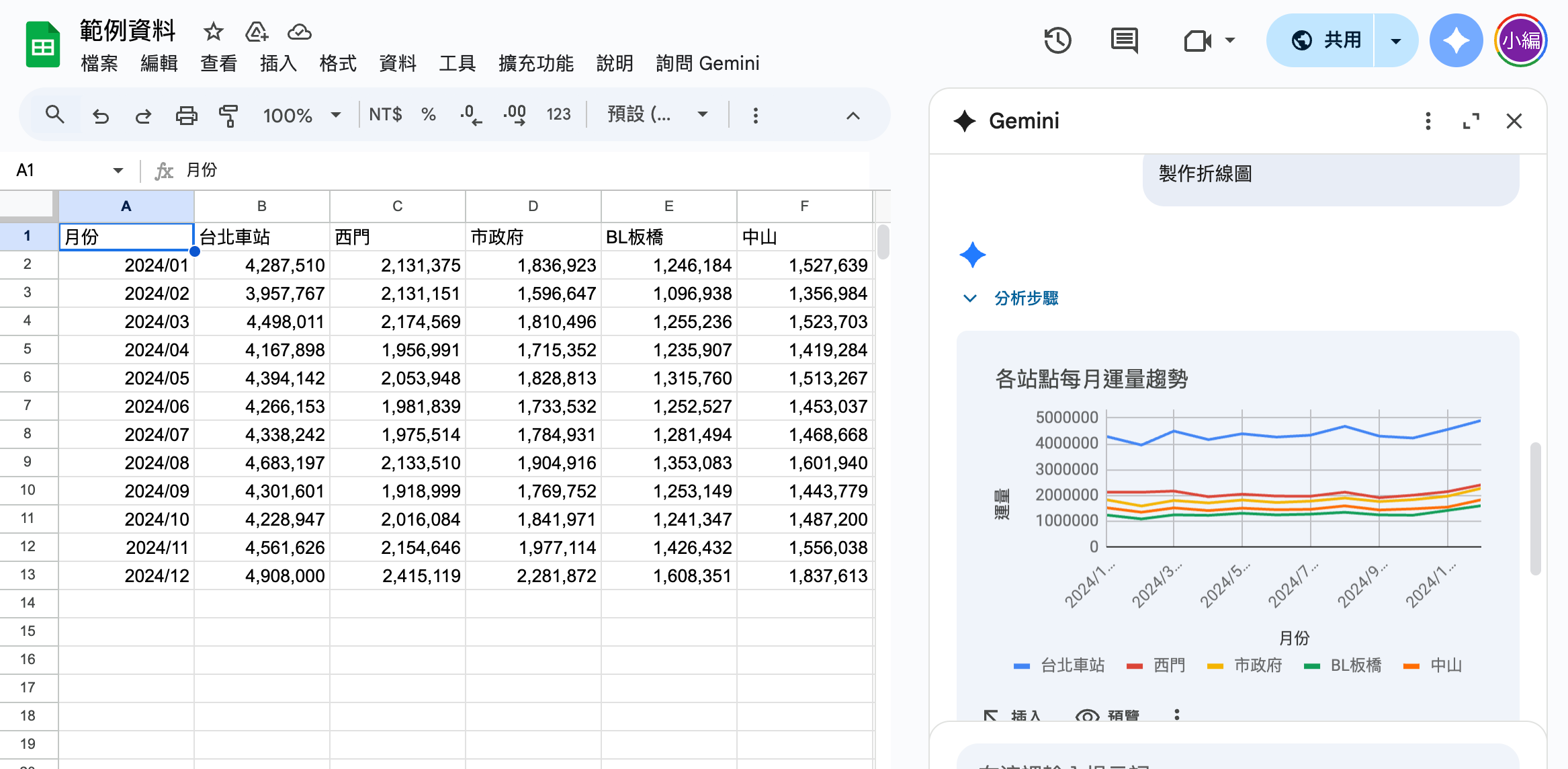Screen dimensions: 1568x769
Task: Format as NT$ currency
Action: click(385, 114)
